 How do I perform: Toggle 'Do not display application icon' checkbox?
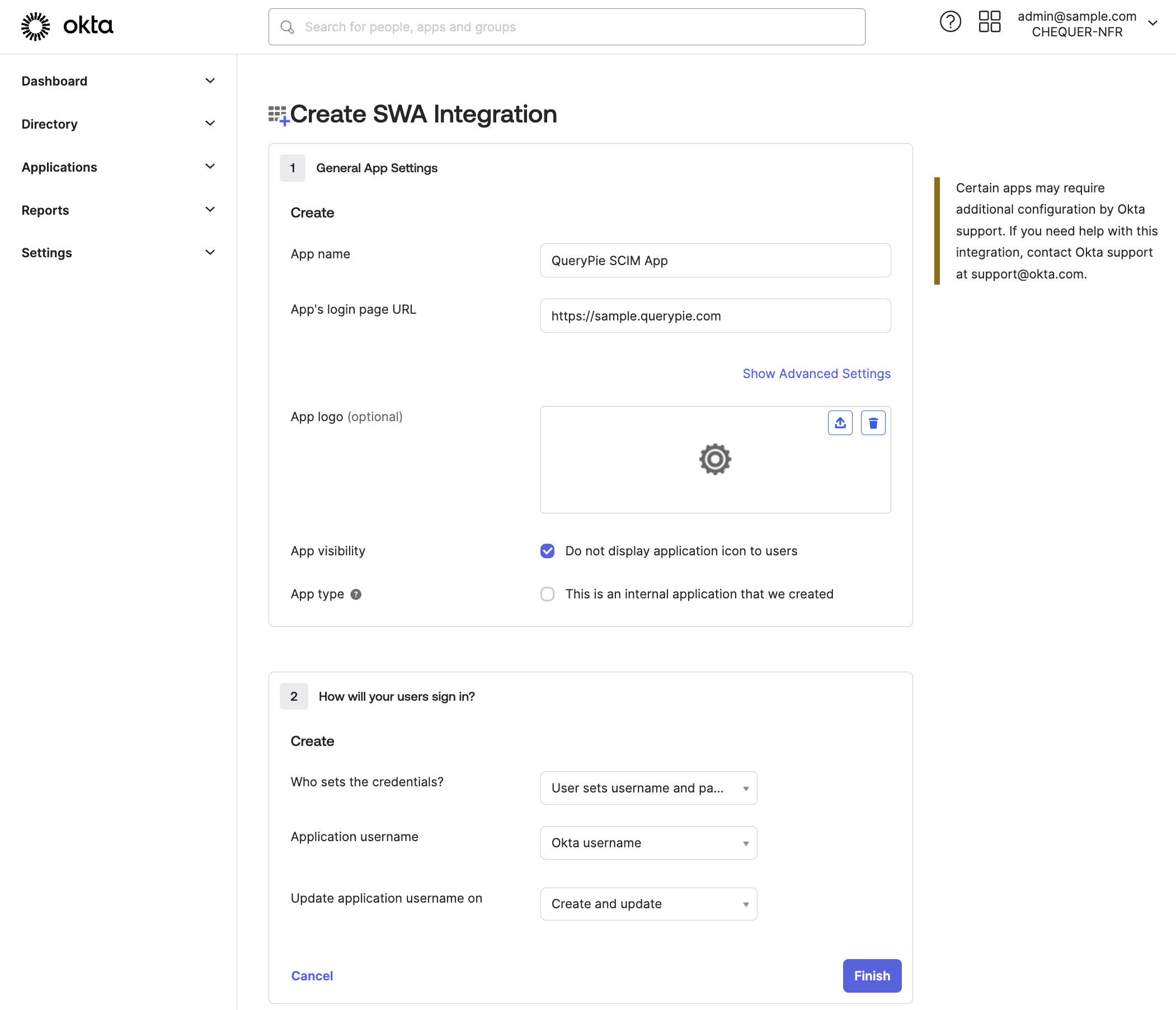point(547,551)
